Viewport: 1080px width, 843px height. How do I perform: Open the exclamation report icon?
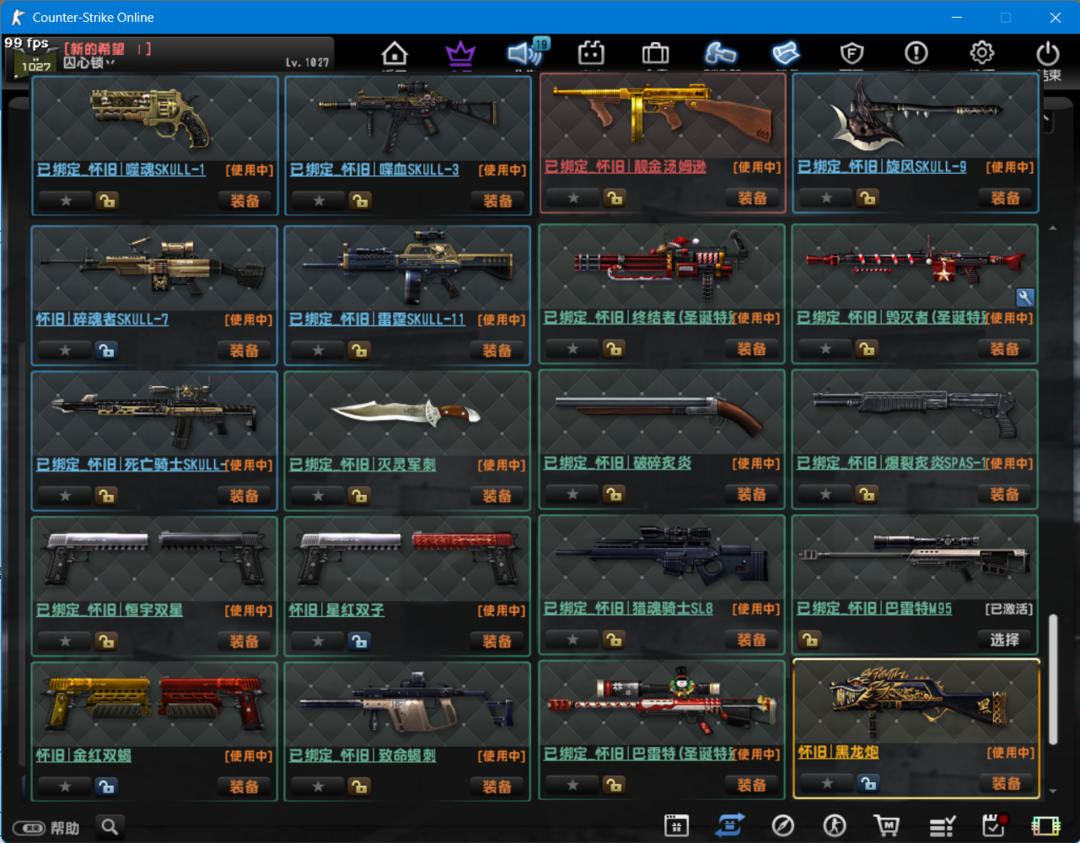pyautogui.click(x=916, y=53)
